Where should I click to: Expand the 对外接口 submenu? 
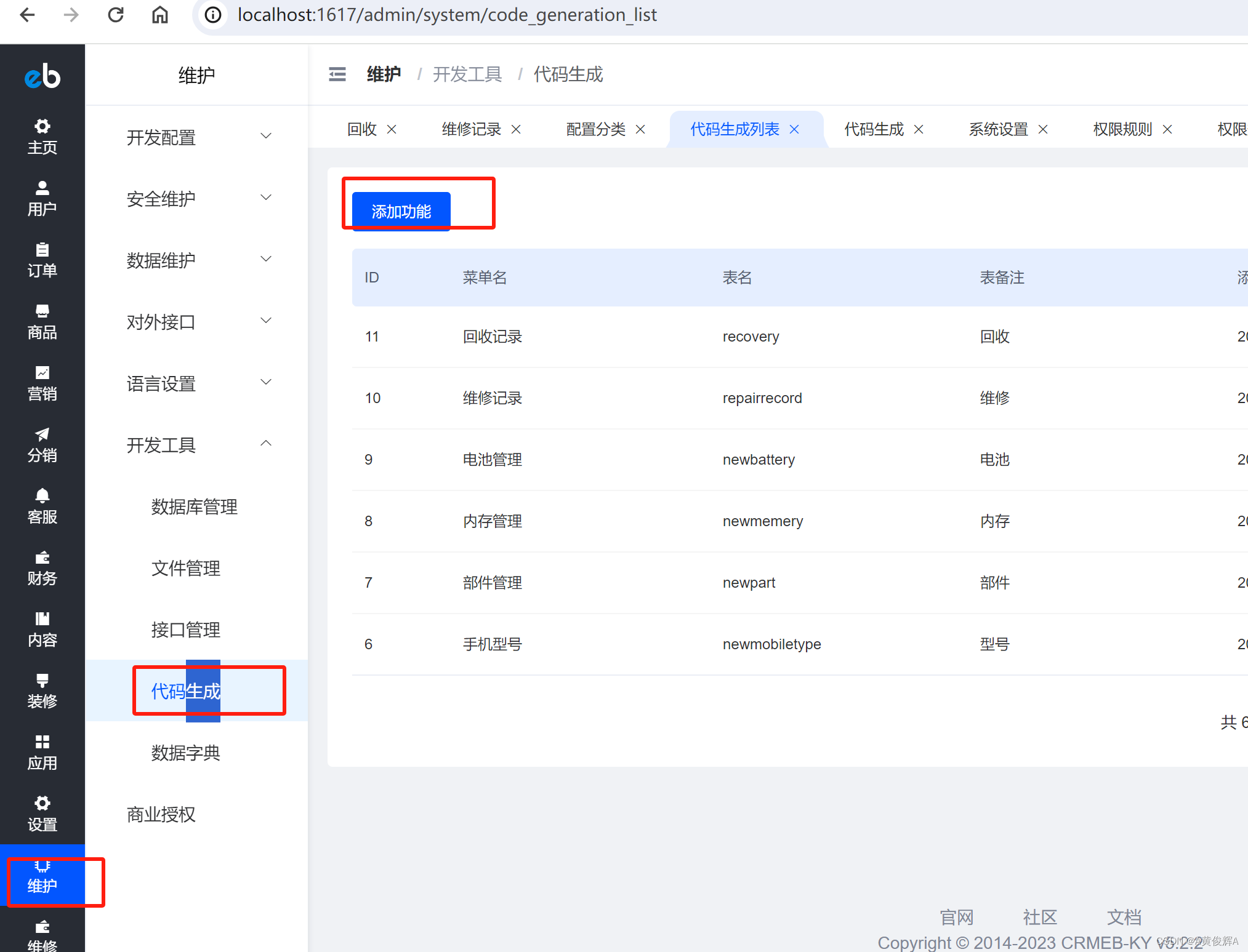pyautogui.click(x=197, y=321)
